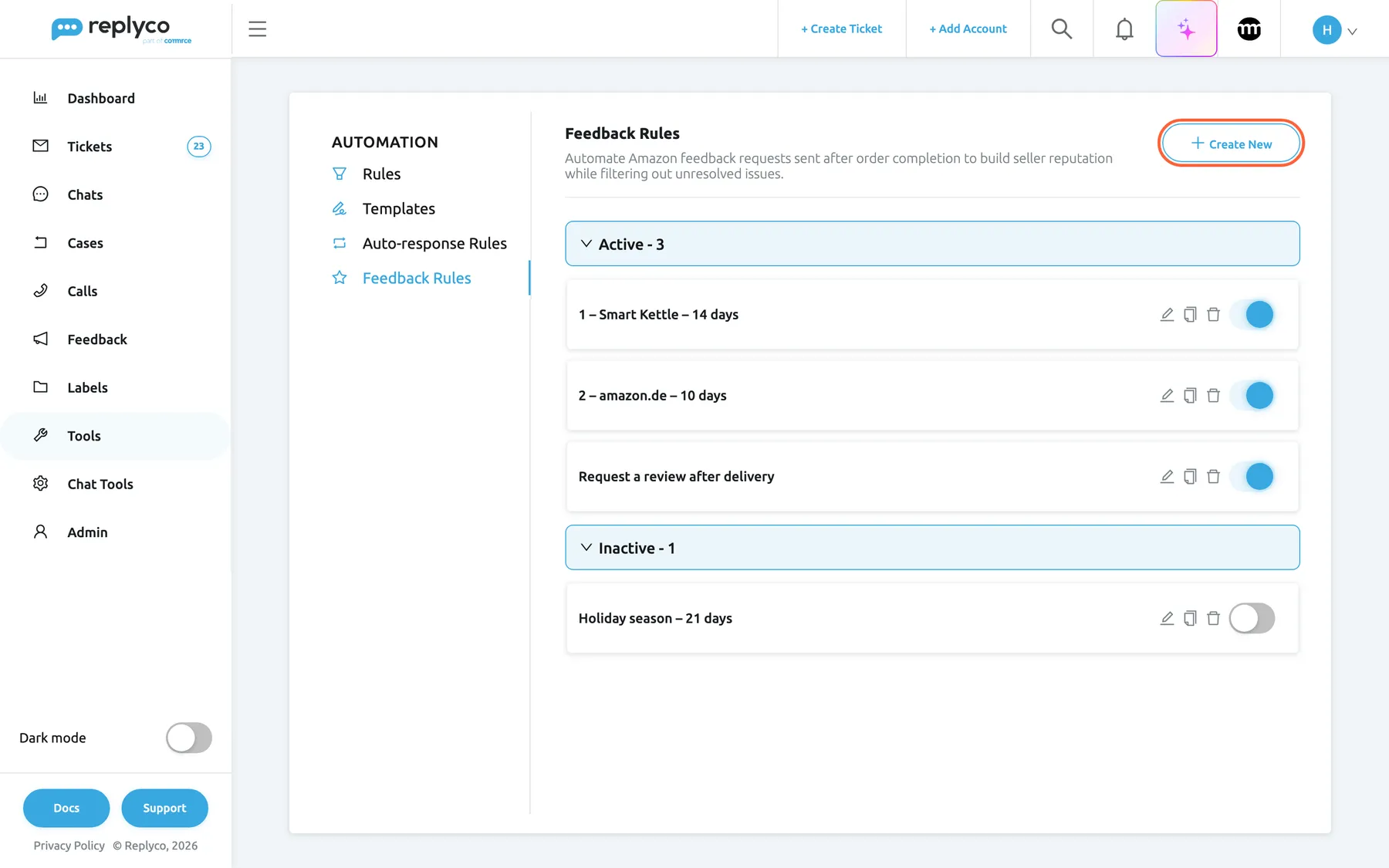Select Feedback Rules menu item
Image resolution: width=1389 pixels, height=868 pixels.
(417, 279)
